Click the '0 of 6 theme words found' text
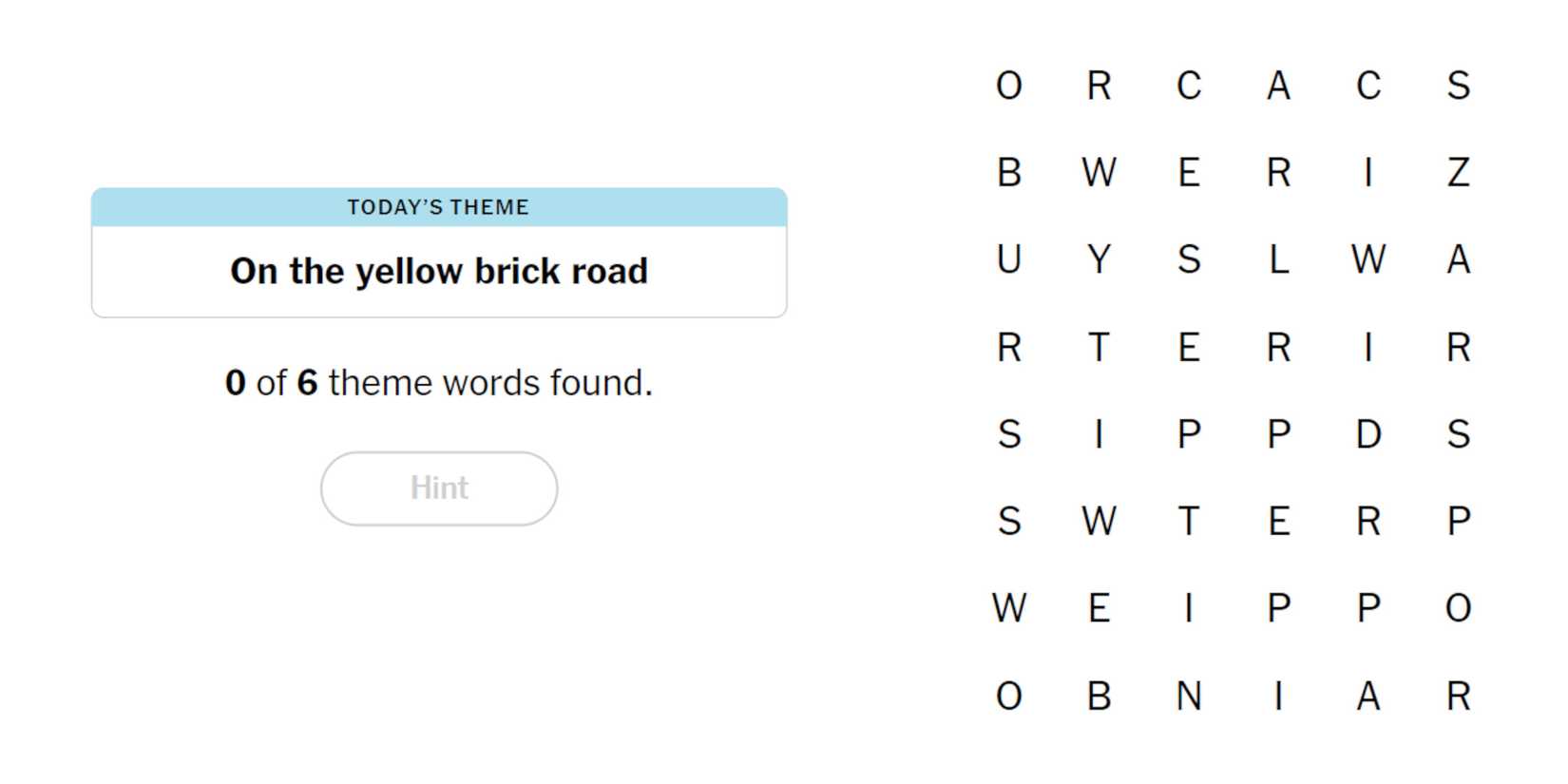This screenshot has width=1568, height=784. point(438,383)
